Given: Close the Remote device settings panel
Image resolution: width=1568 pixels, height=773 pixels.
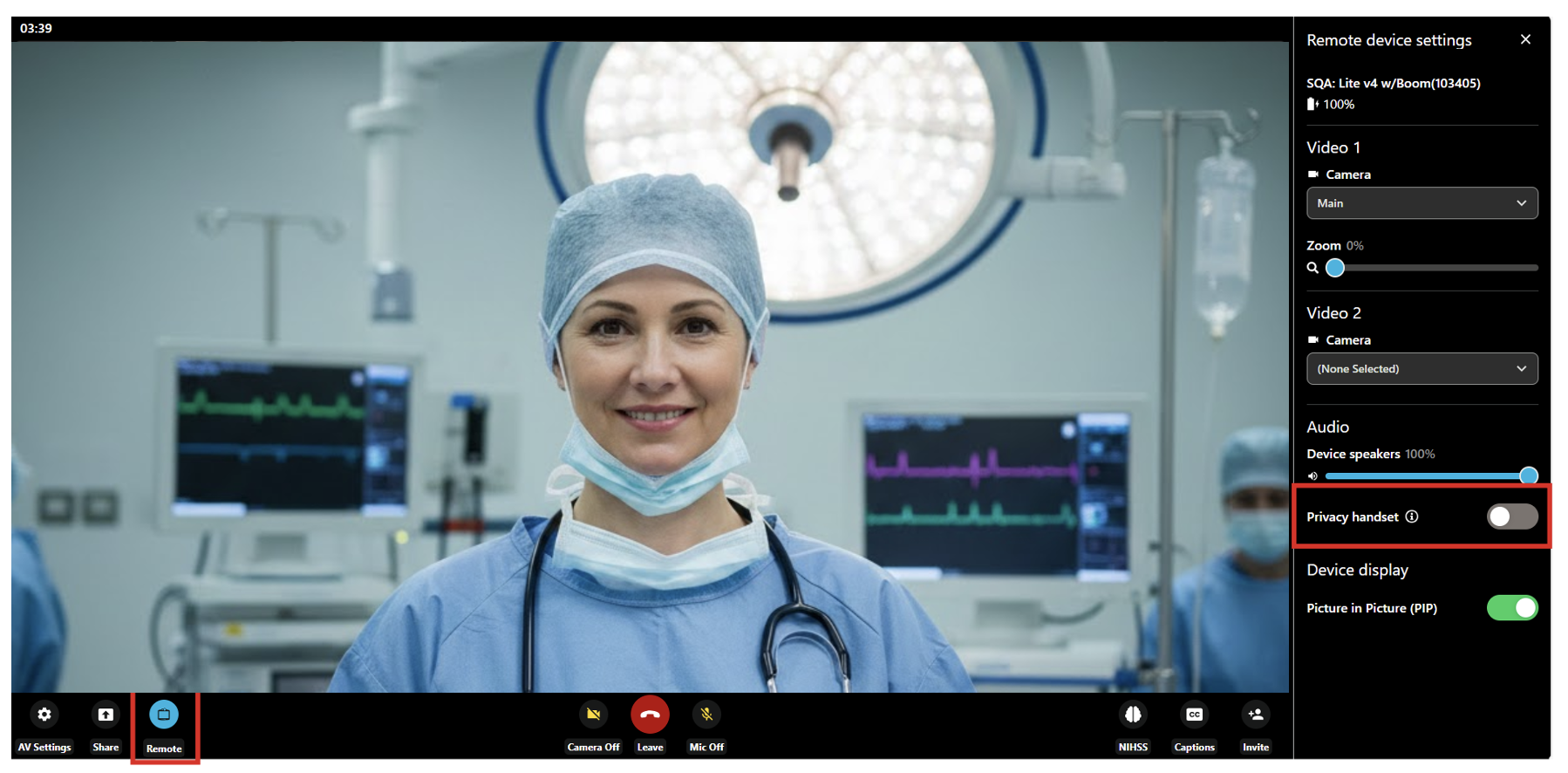Looking at the screenshot, I should (x=1525, y=39).
